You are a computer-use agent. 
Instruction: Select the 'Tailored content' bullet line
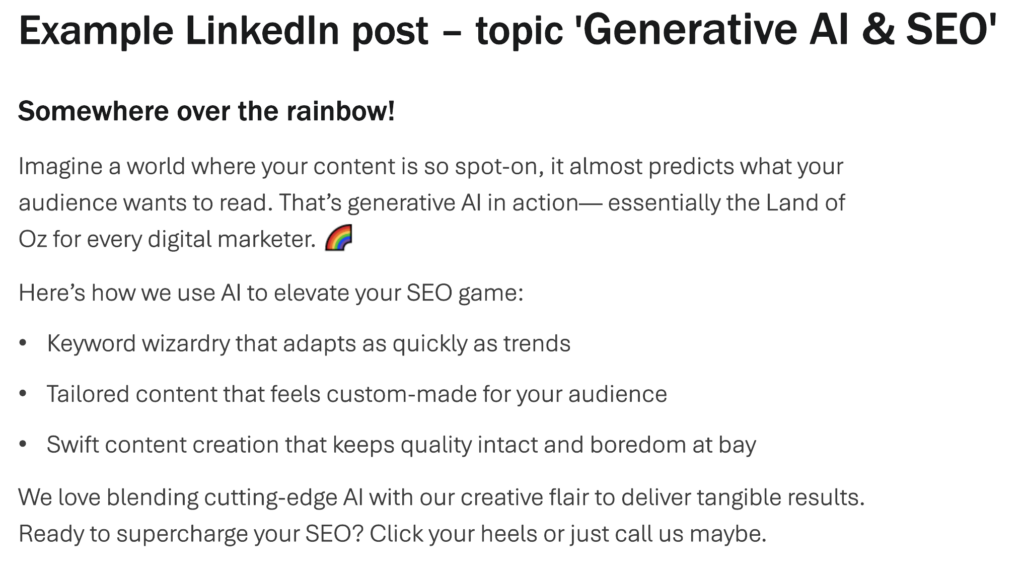[x=356, y=394]
